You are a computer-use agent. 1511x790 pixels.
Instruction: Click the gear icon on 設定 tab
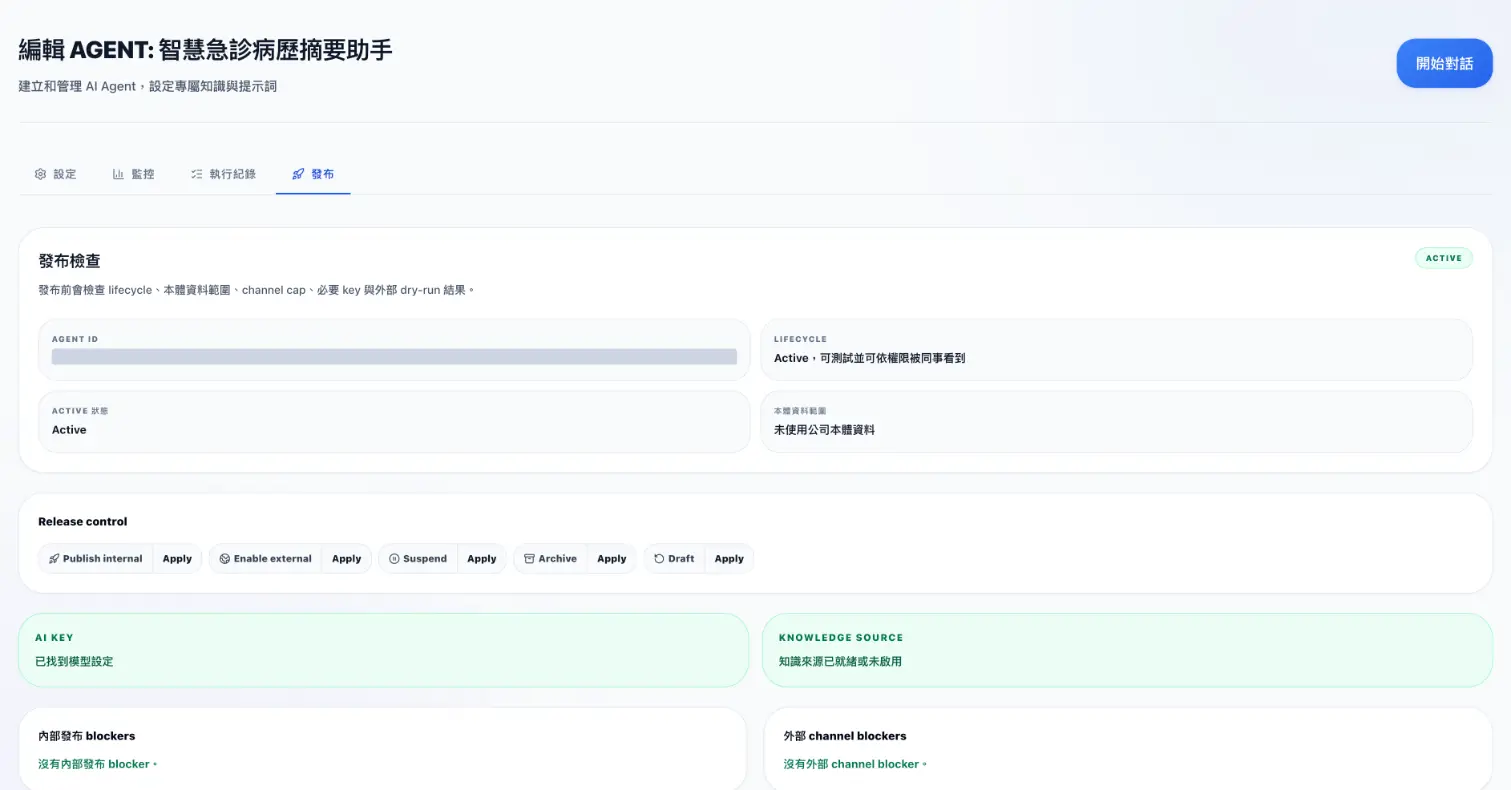(40, 174)
